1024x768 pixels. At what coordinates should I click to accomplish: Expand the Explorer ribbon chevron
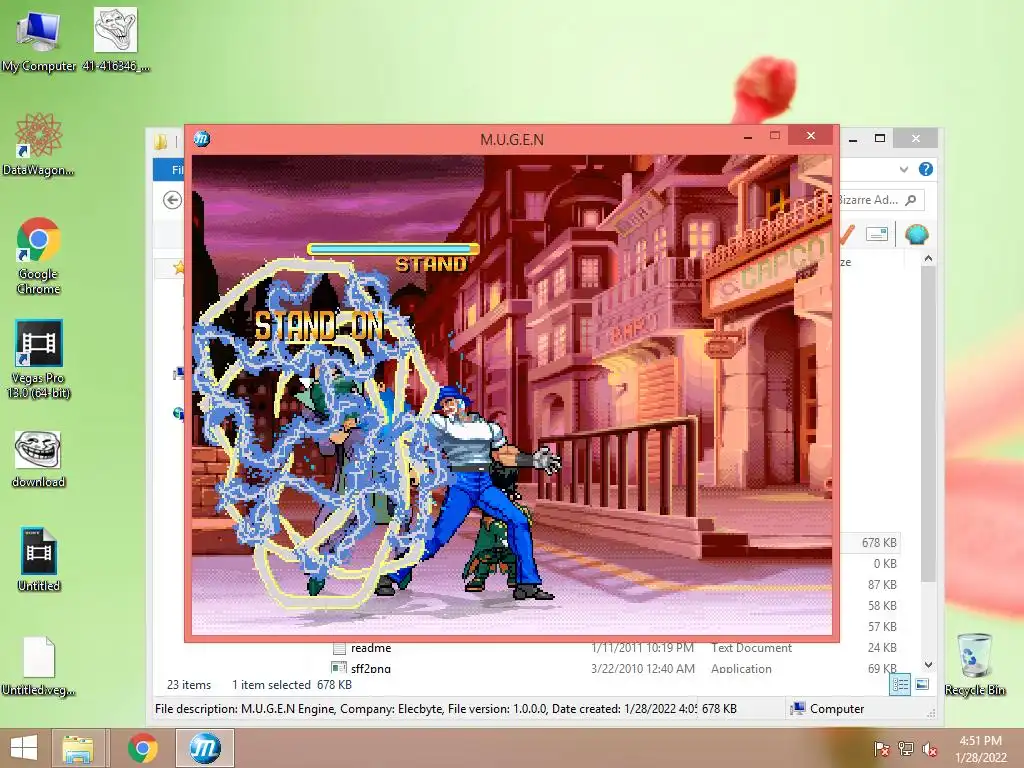(x=904, y=169)
